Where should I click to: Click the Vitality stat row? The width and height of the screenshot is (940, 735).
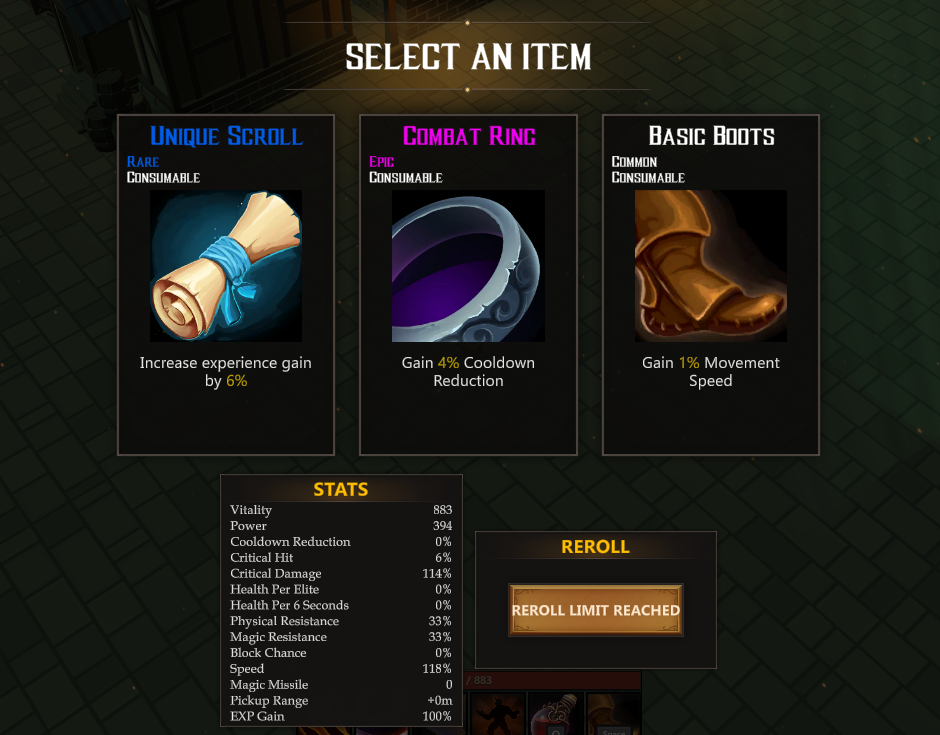click(x=341, y=510)
